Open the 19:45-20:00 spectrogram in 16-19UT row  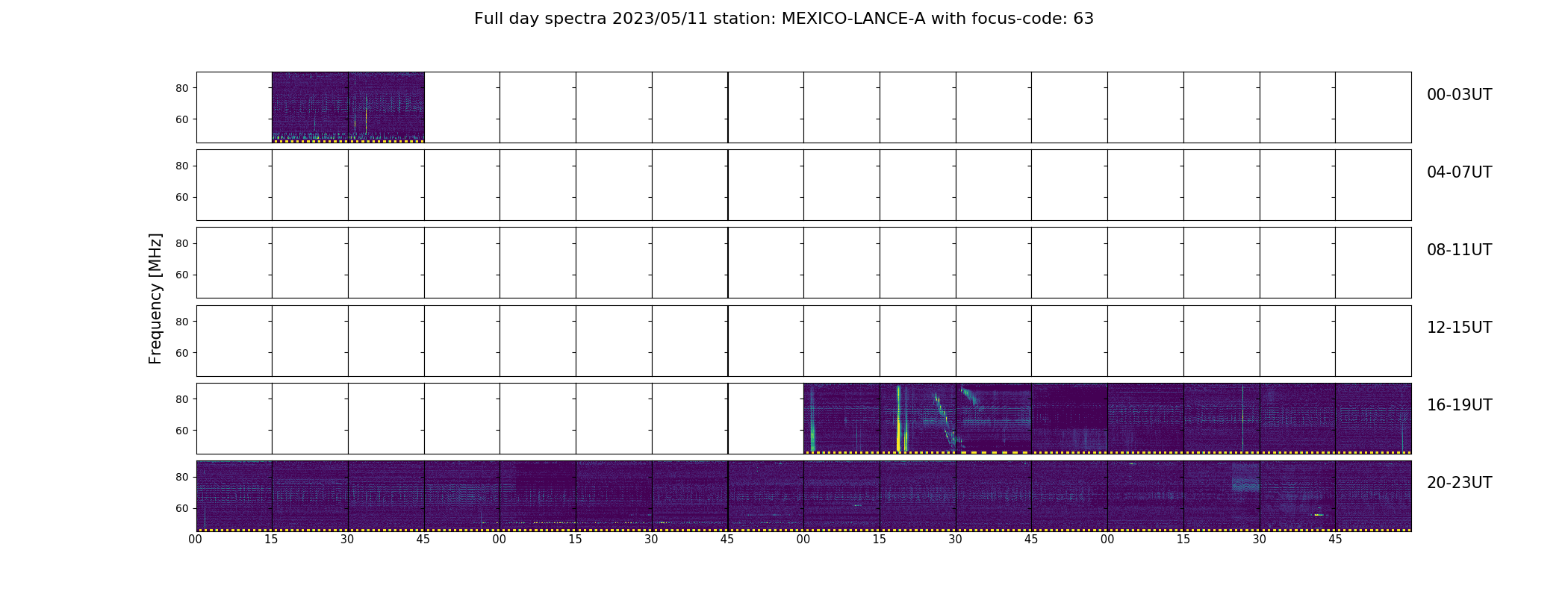pyautogui.click(x=1373, y=419)
